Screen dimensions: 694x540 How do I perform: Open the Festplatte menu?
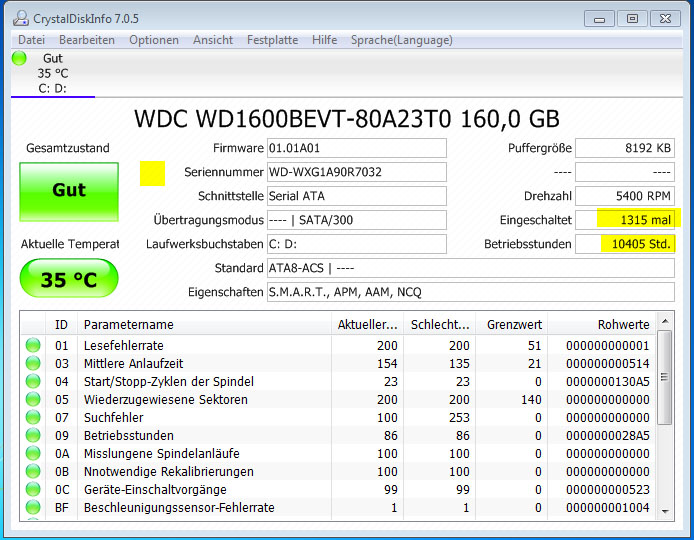[273, 40]
